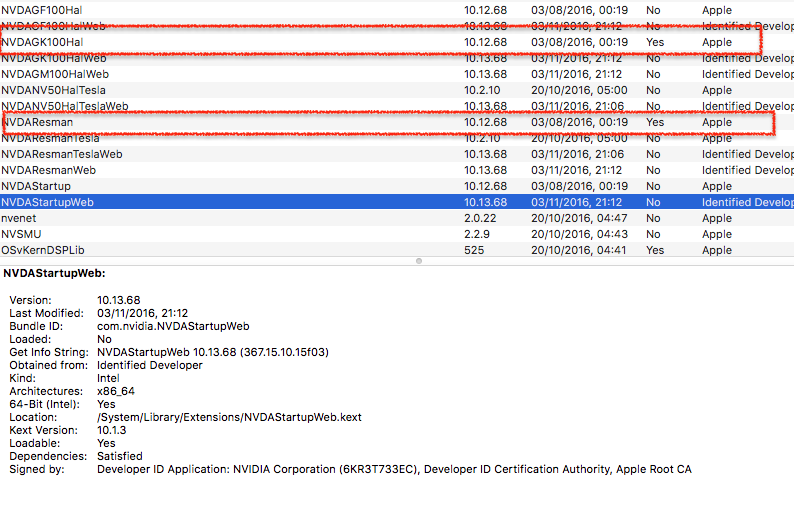Click Identified Developer in the NVDAGM100HalWeb row
Screen dimensions: 794x510
pos(747,74)
